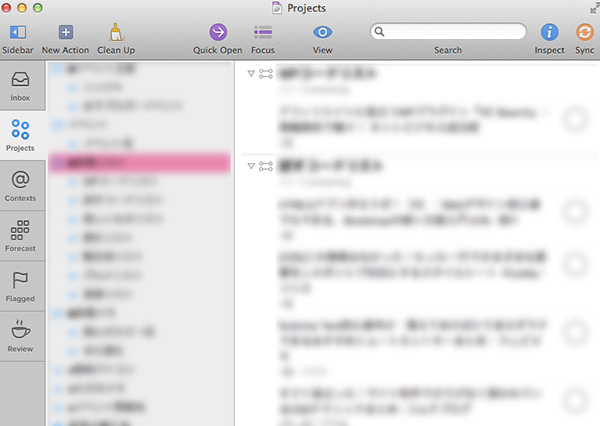Select the Projects perspective tab

click(20, 135)
